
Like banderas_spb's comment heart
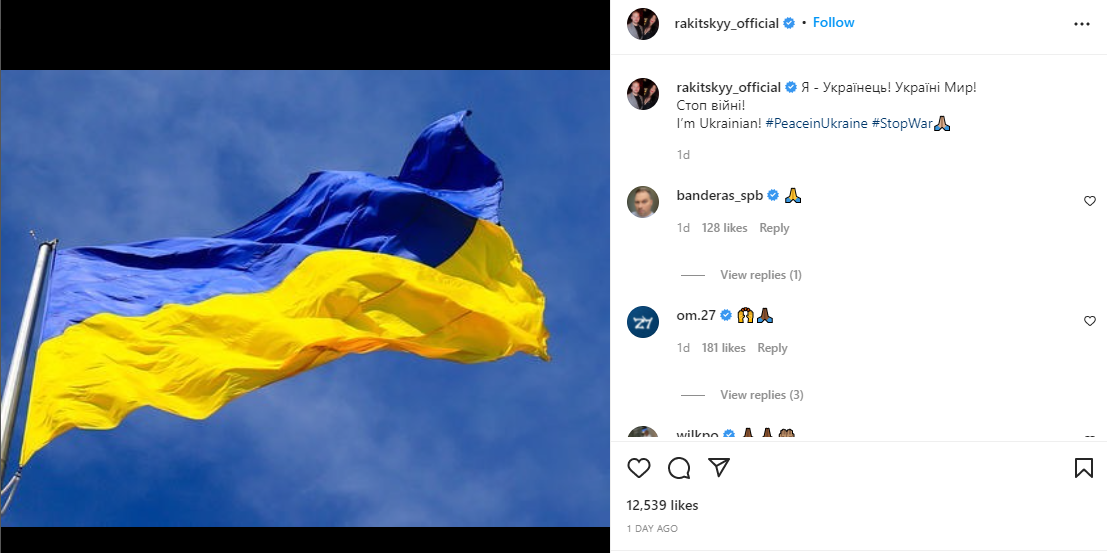pos(1089,201)
